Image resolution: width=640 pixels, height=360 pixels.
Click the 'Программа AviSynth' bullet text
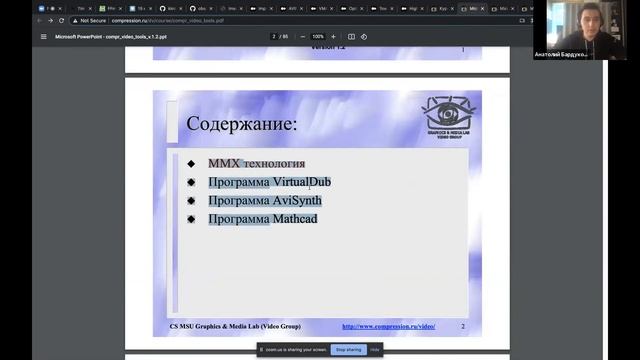pos(265,201)
